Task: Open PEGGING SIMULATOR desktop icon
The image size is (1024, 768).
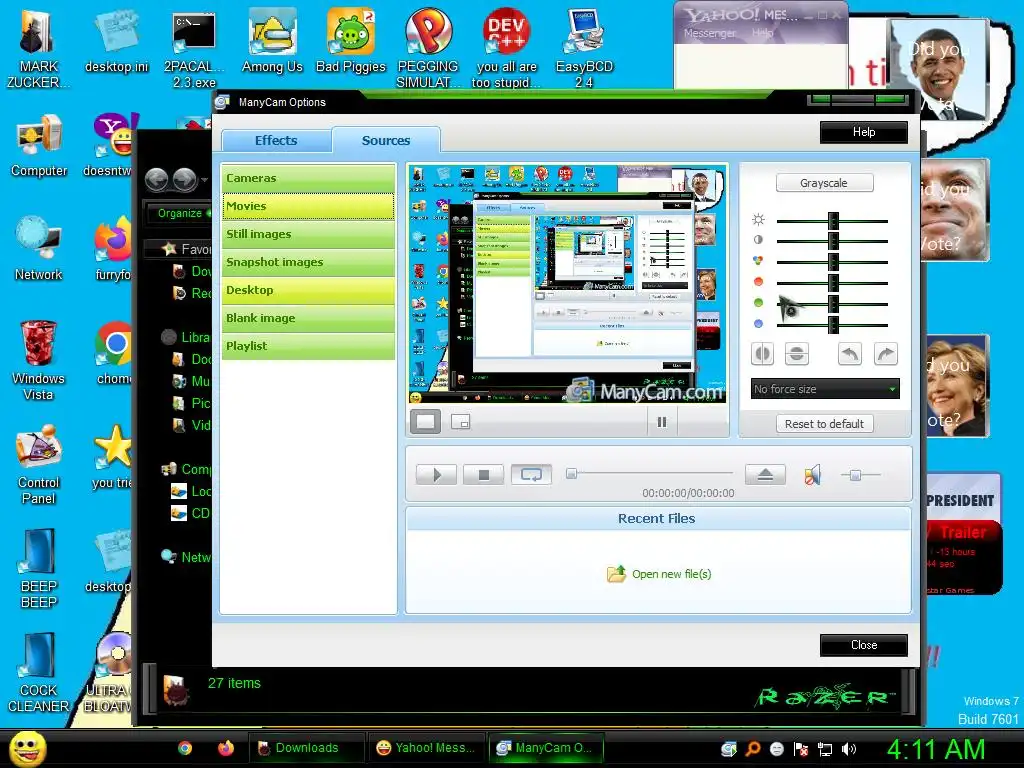Action: (428, 48)
